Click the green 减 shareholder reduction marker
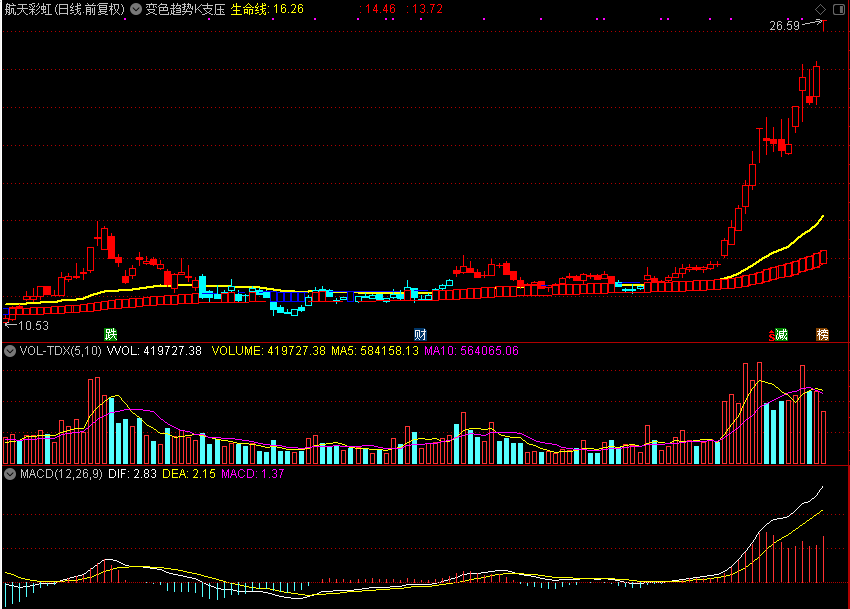This screenshot has height=609, width=850. pyautogui.click(x=781, y=335)
